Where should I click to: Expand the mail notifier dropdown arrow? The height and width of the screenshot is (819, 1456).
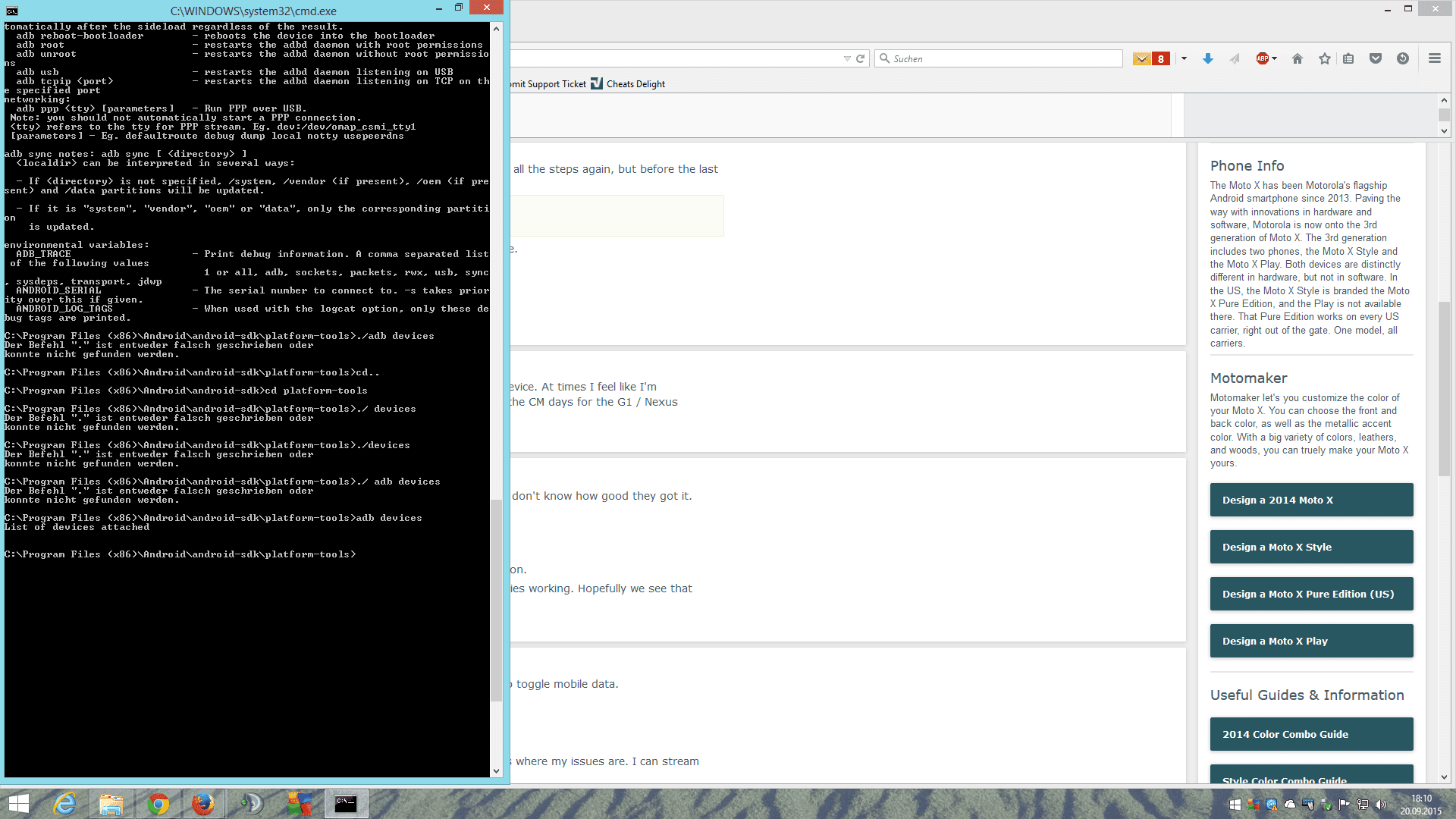tap(1184, 58)
